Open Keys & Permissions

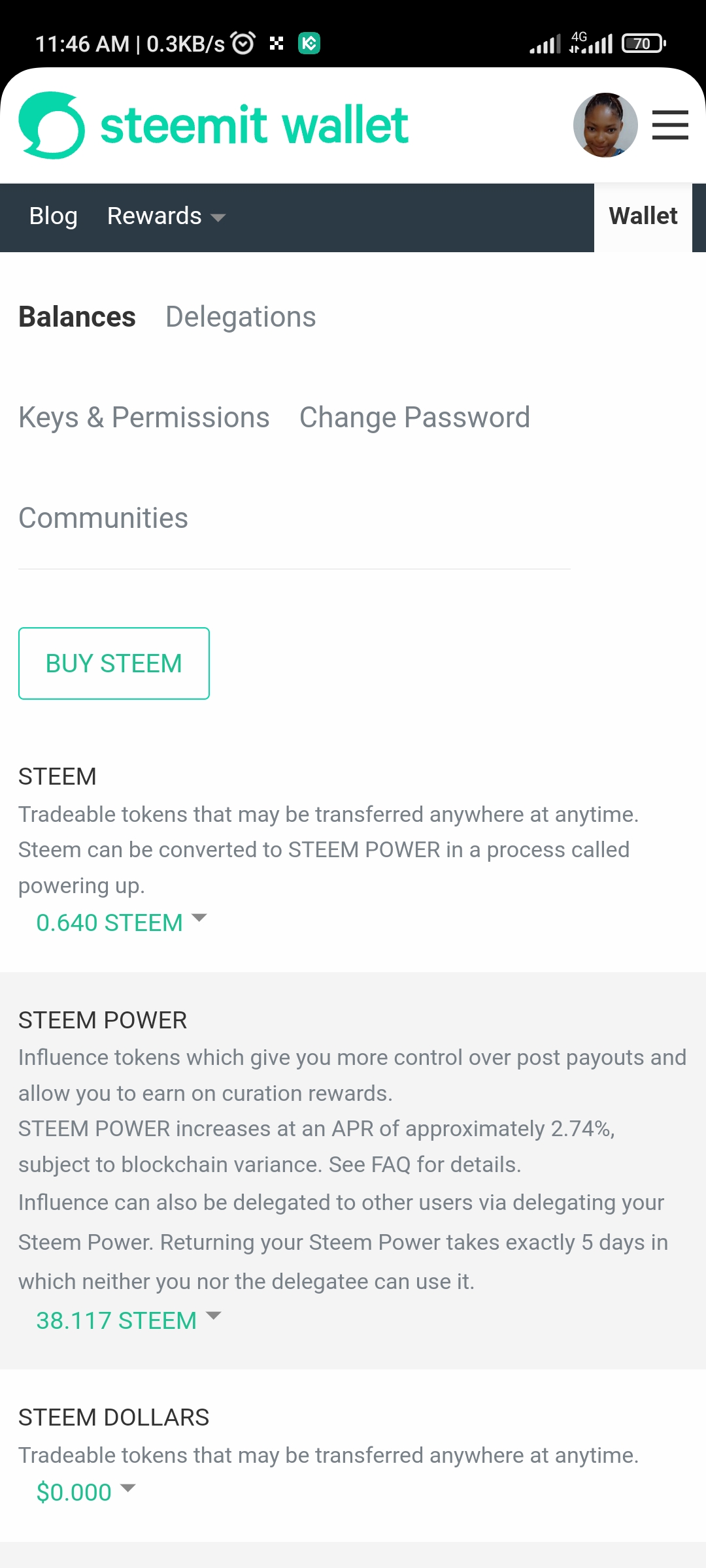pos(144,417)
